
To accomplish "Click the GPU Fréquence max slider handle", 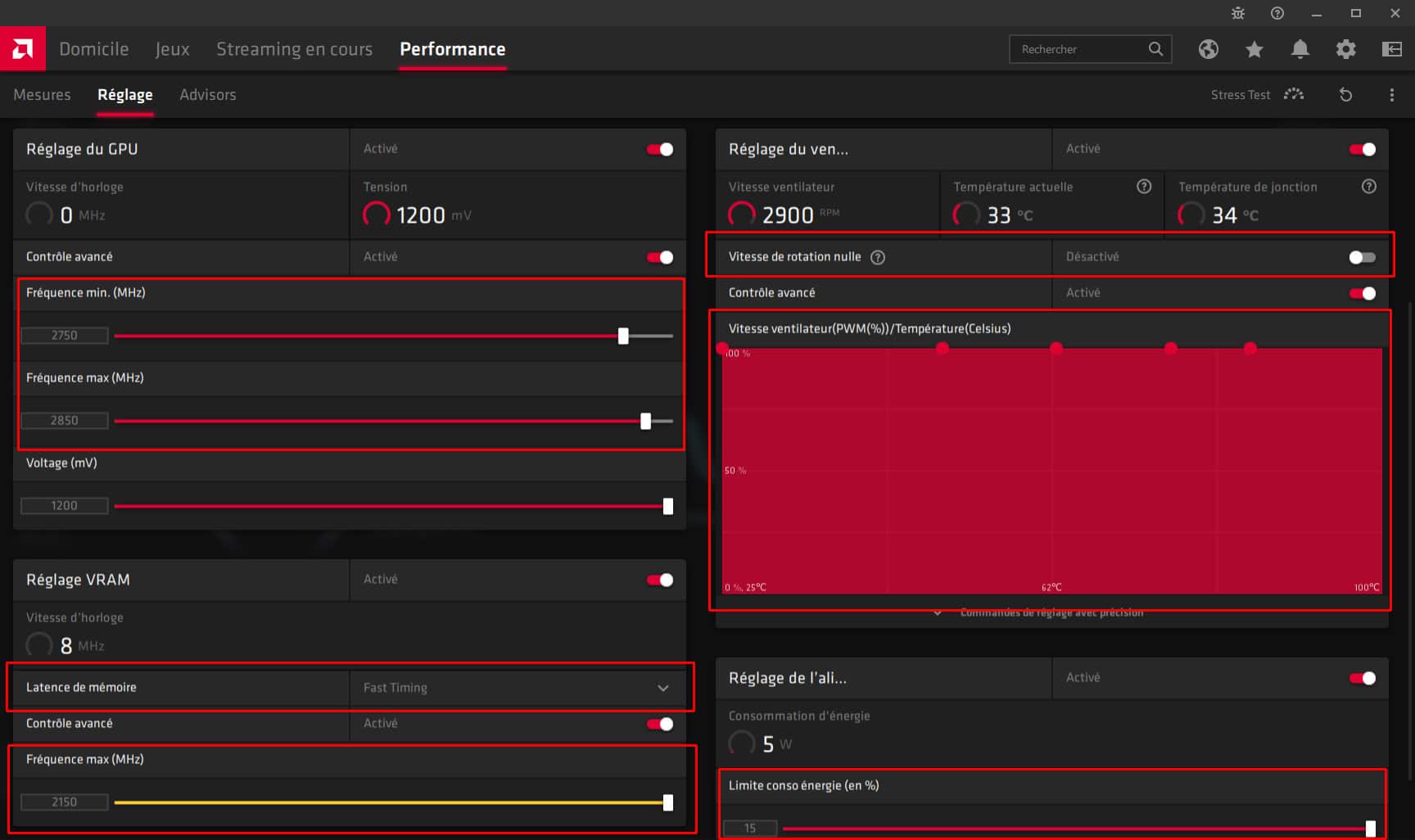I will point(645,421).
